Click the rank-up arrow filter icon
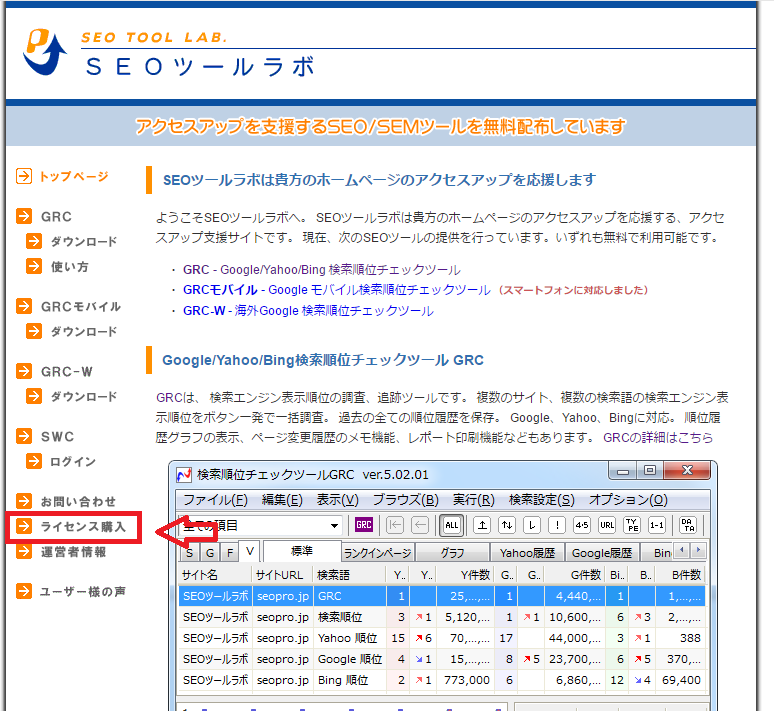This screenshot has width=774, height=711. (x=482, y=525)
